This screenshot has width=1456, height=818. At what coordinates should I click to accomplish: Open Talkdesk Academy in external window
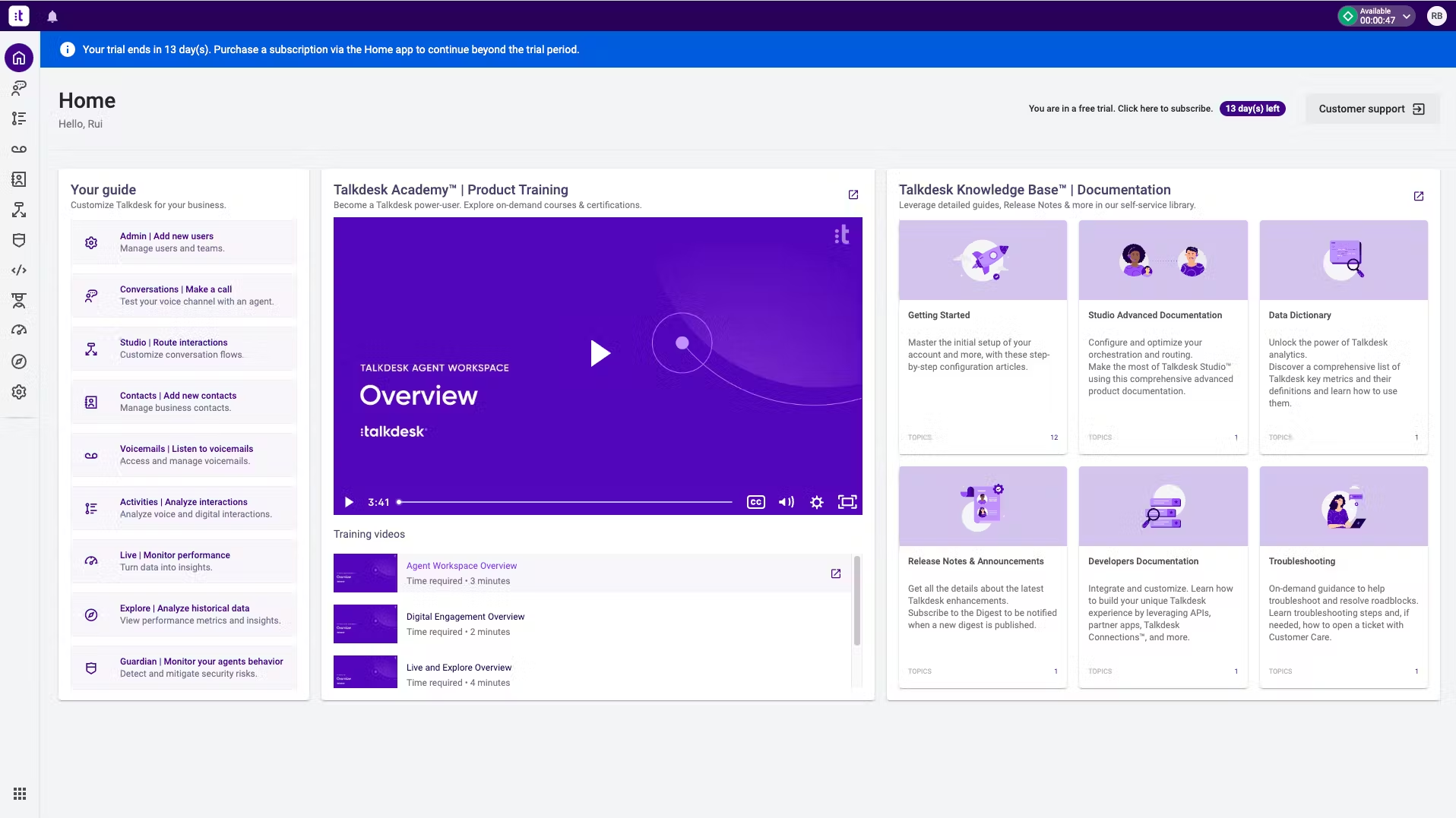coord(853,195)
